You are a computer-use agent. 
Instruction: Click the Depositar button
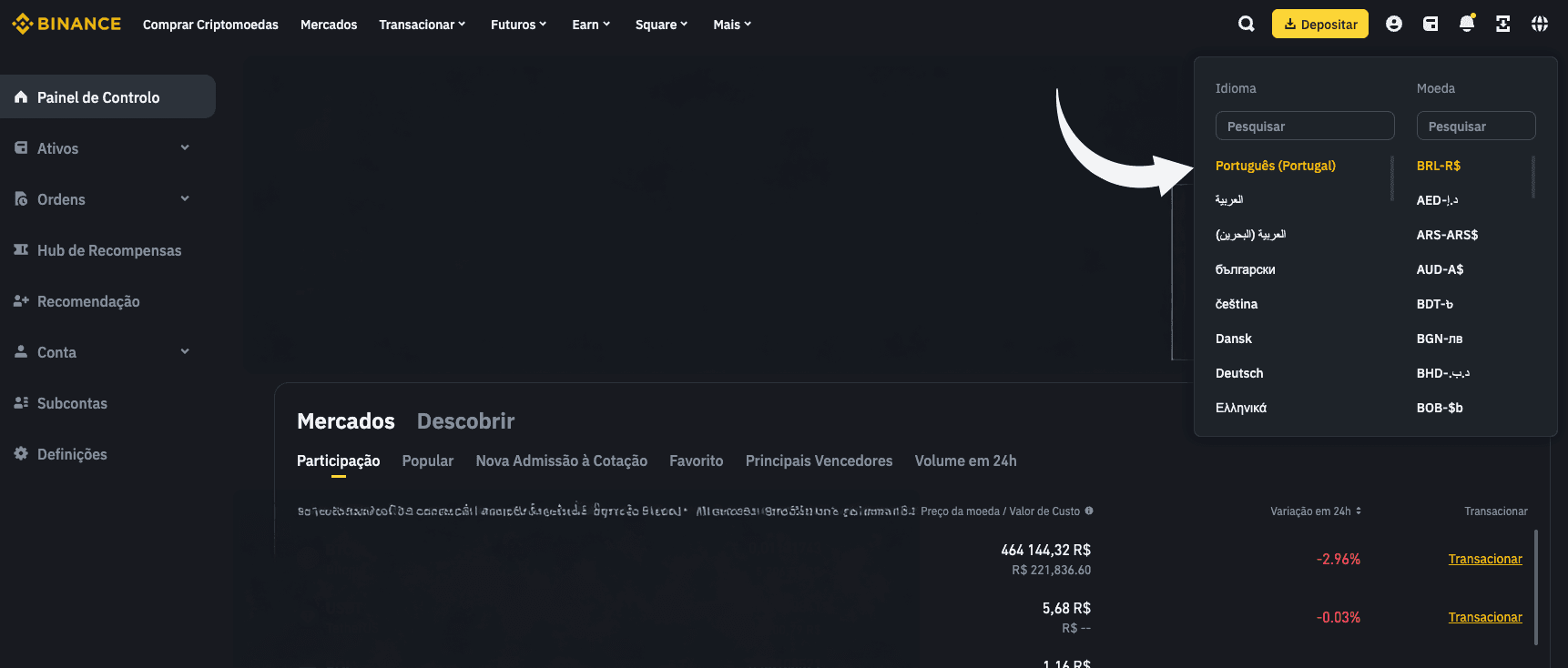1320,24
